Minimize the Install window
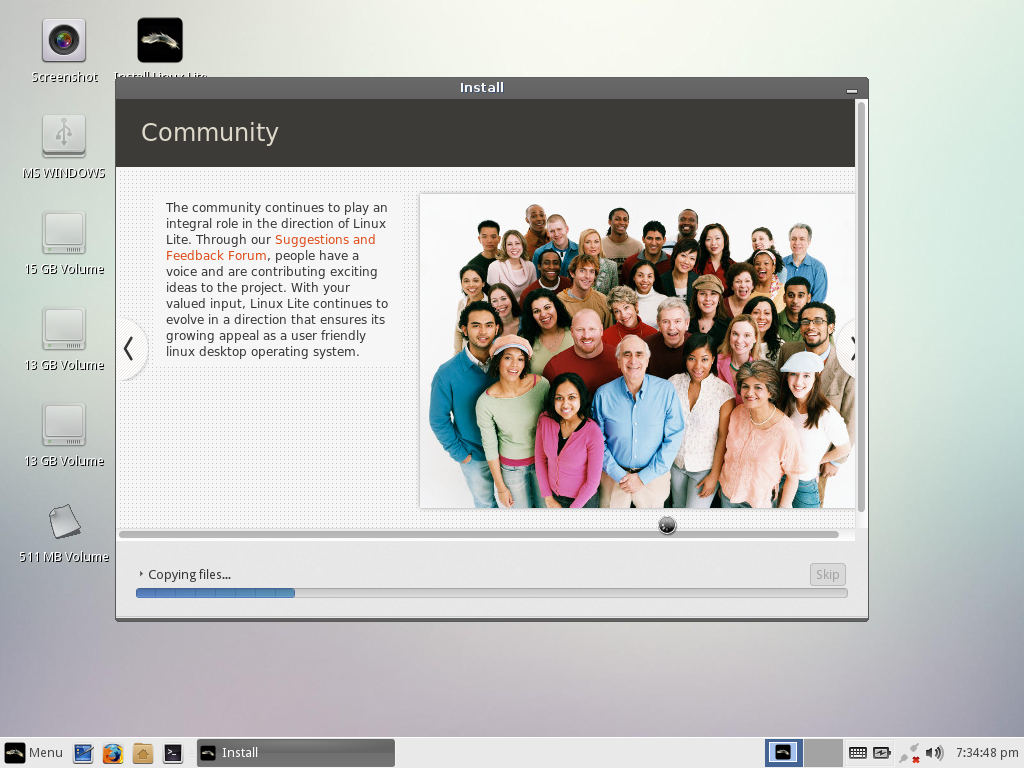 point(852,91)
